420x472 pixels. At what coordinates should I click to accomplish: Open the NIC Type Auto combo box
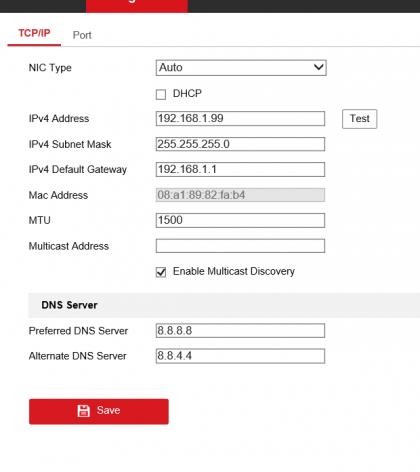(241, 68)
